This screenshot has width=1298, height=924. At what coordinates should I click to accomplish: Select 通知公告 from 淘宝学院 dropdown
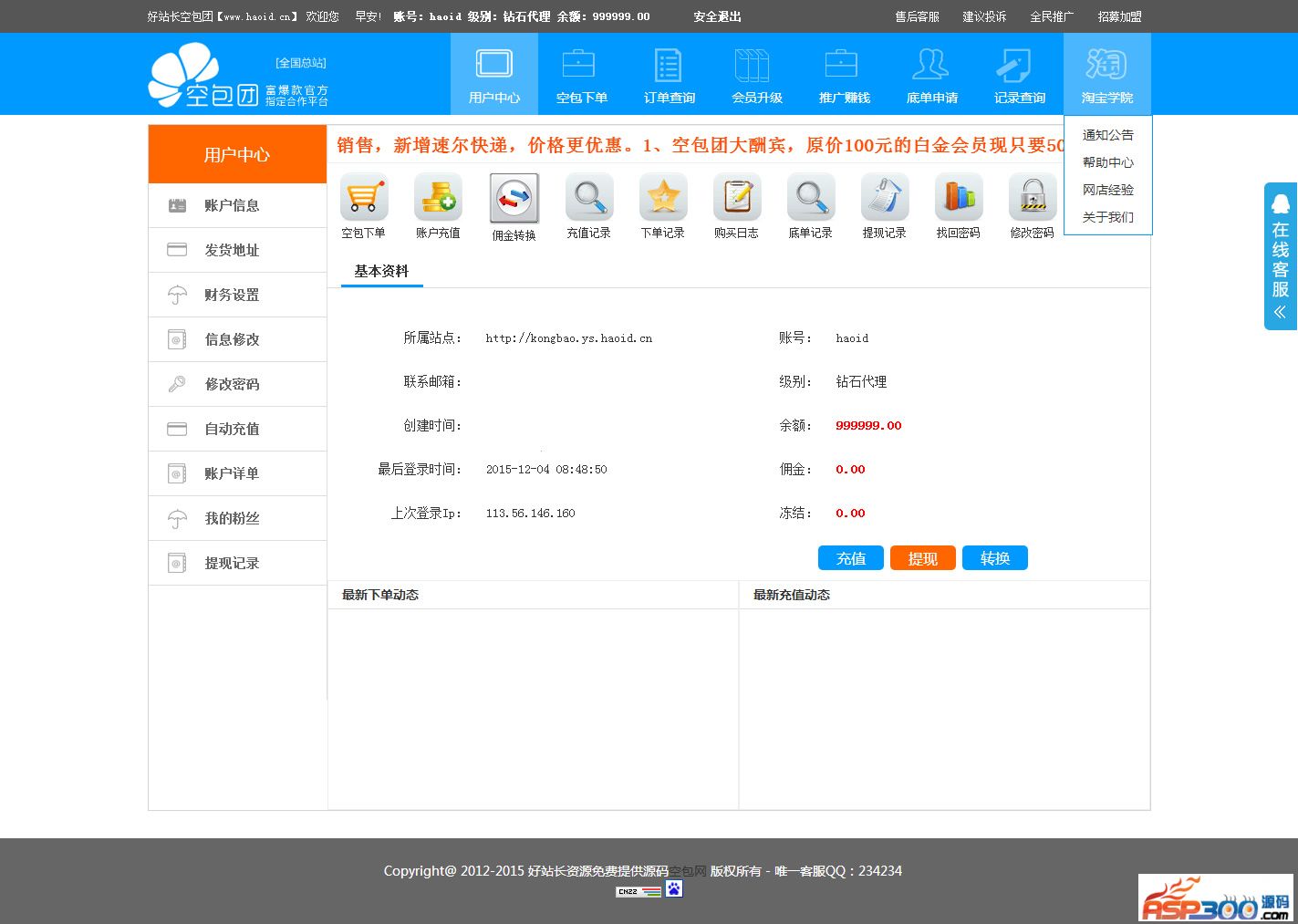tap(1107, 135)
